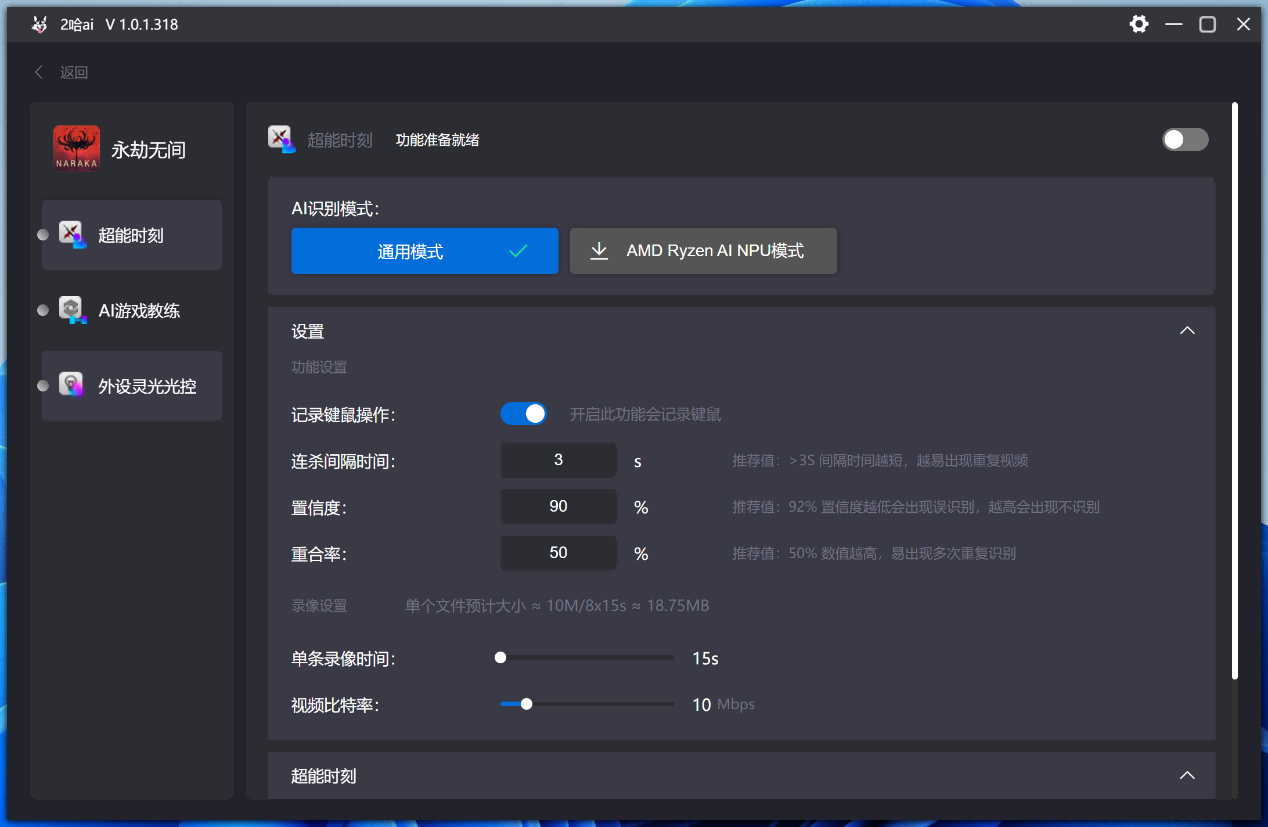Collapse the bottom 超能时刻 section
This screenshot has width=1268, height=827.
coord(1187,775)
